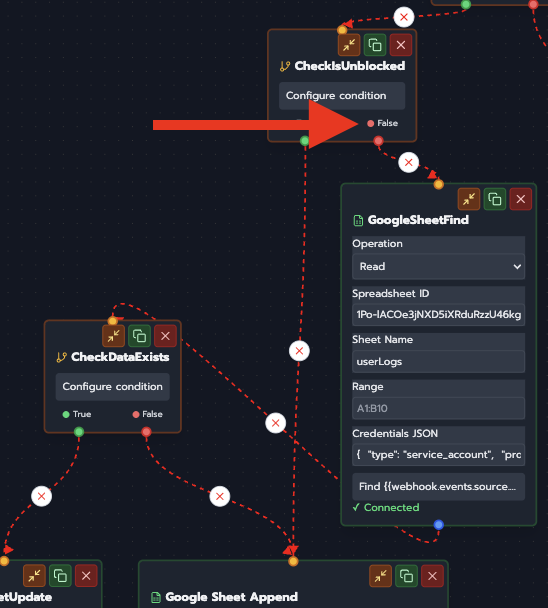The image size is (548, 608).
Task: Delete the CheckDataExists node
Action: [x=165, y=336]
